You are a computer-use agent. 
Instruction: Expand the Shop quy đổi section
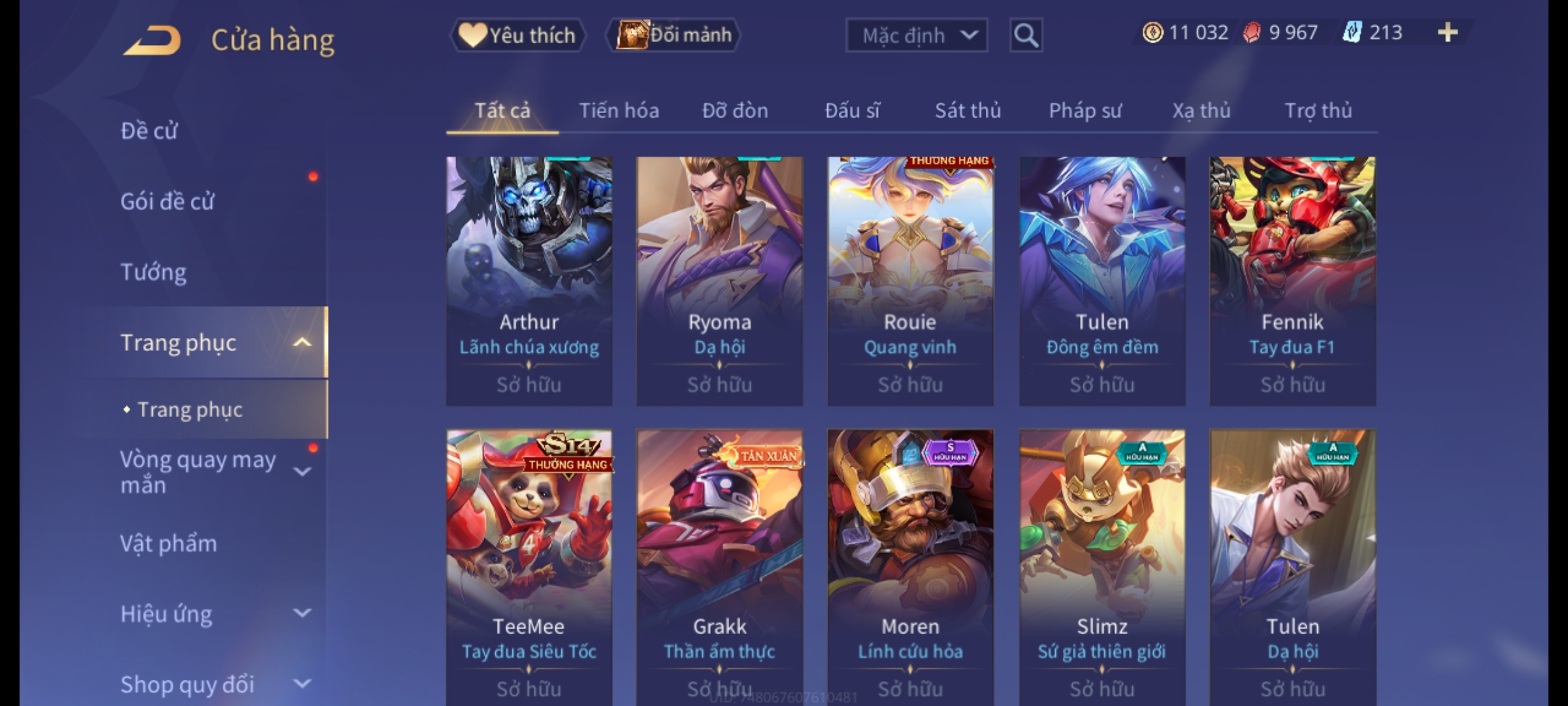(302, 684)
